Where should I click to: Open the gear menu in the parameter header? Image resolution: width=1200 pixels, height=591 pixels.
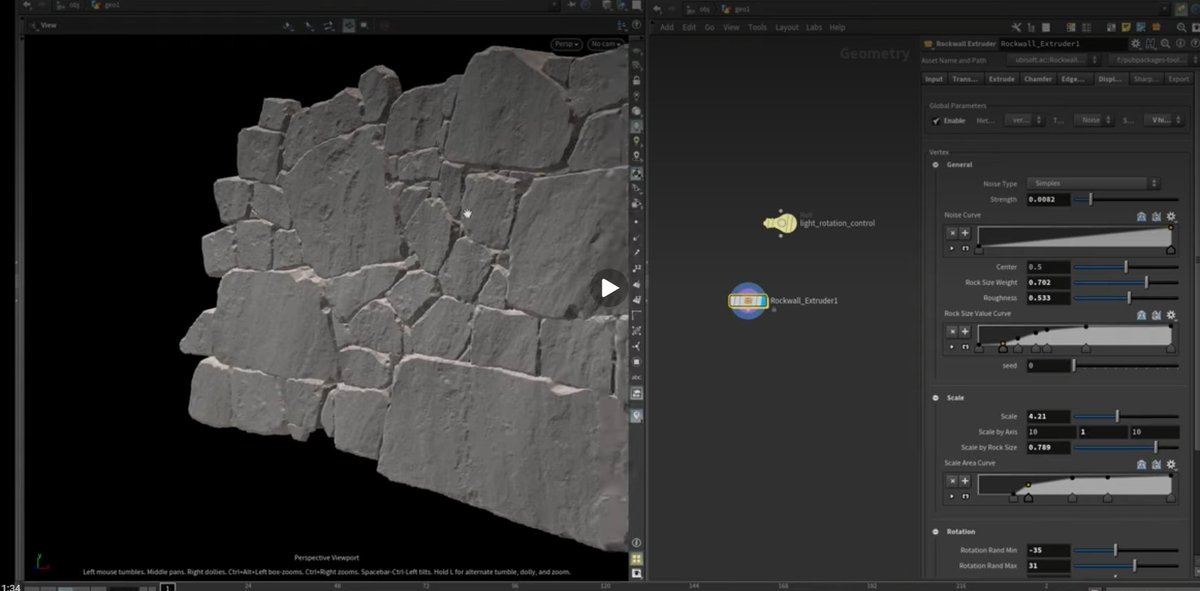click(x=1134, y=44)
